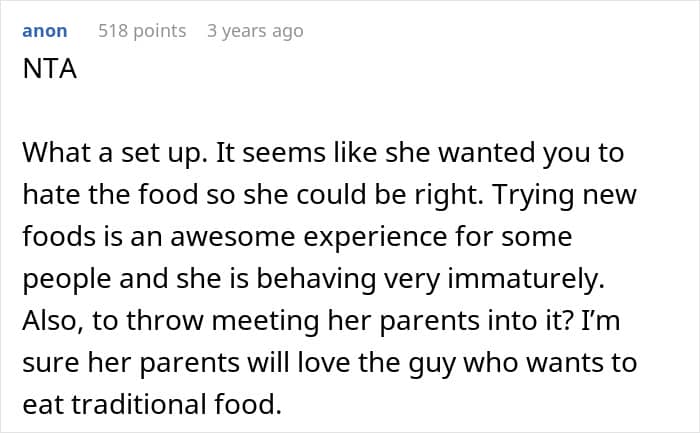
Task: Open the anon user profile link
Action: pyautogui.click(x=44, y=31)
